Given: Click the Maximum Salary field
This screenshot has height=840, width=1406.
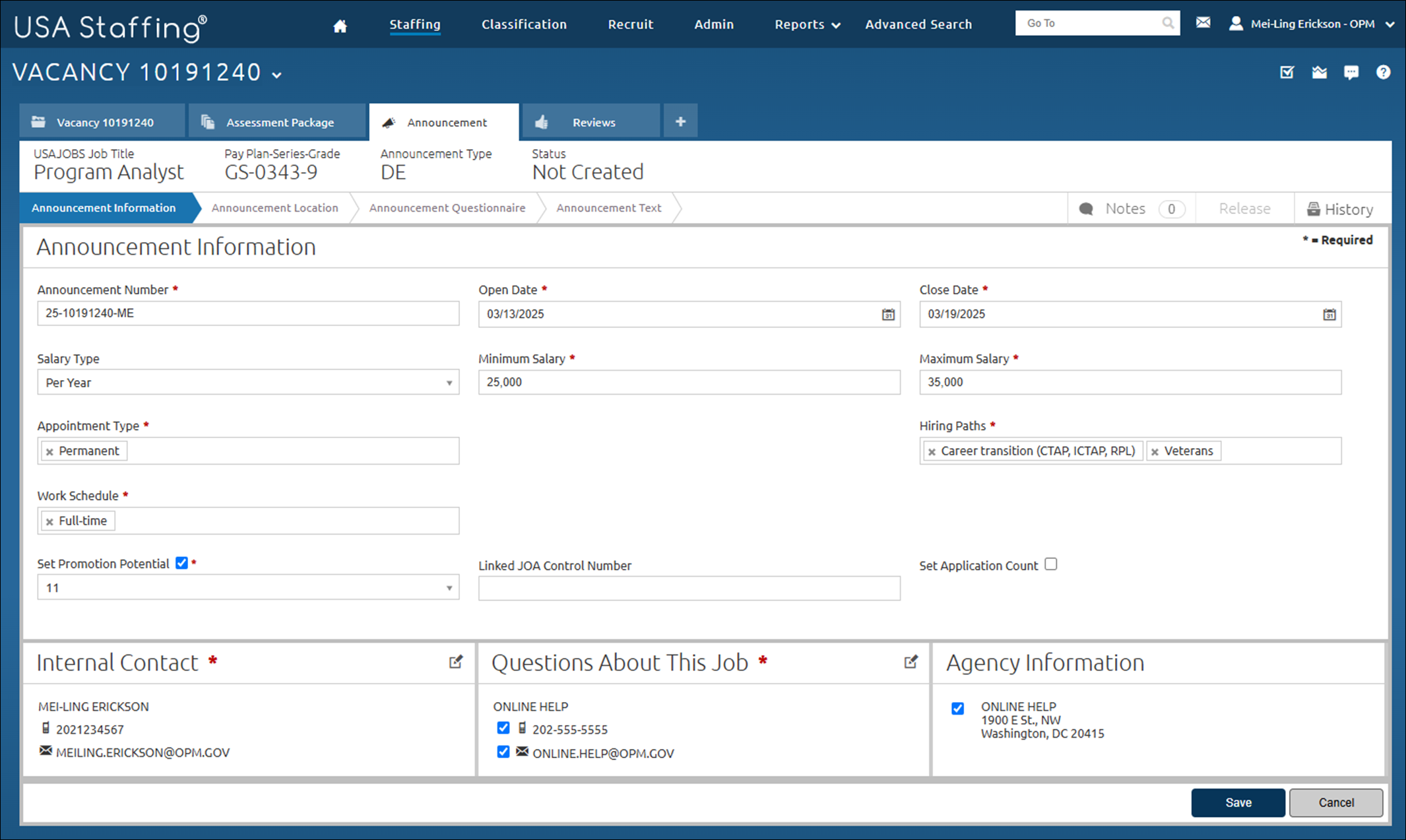Looking at the screenshot, I should pyautogui.click(x=1130, y=383).
